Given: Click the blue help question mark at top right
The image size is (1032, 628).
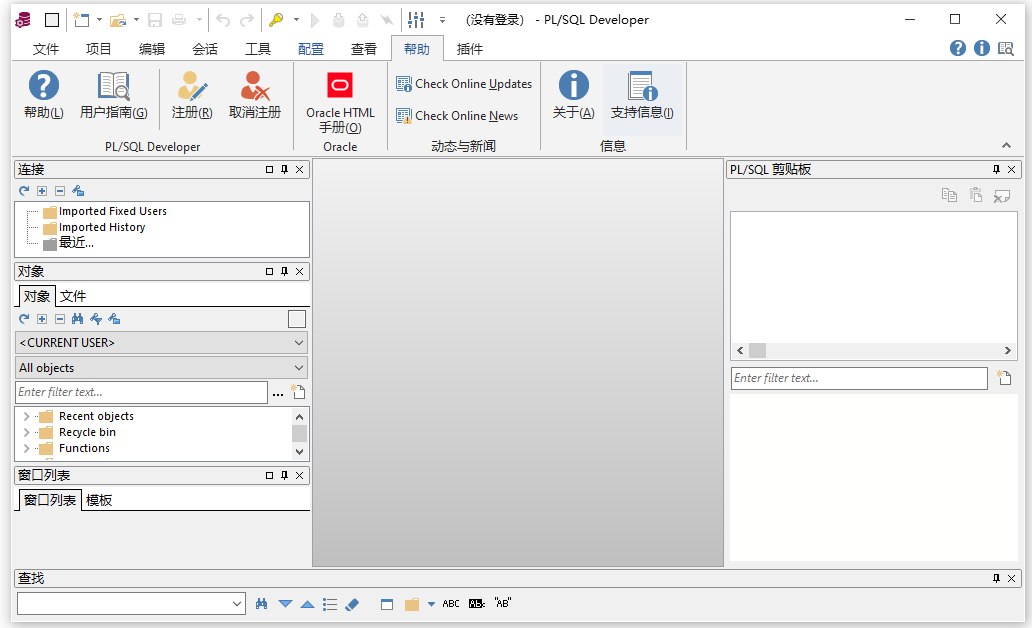Looking at the screenshot, I should click(958, 48).
